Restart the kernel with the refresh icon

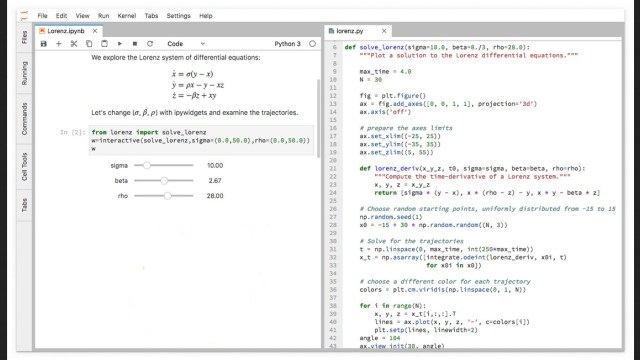[150, 44]
